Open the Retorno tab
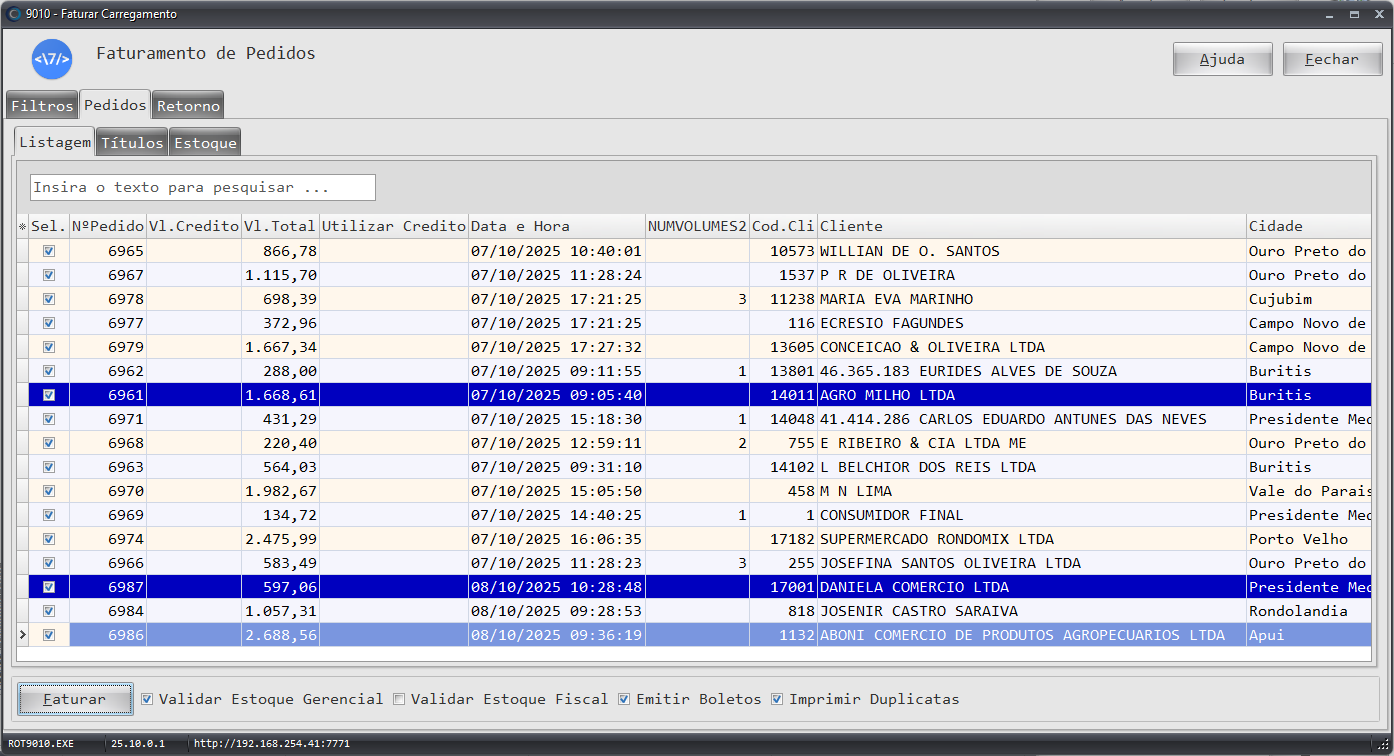The width and height of the screenshot is (1394, 756). 188,106
